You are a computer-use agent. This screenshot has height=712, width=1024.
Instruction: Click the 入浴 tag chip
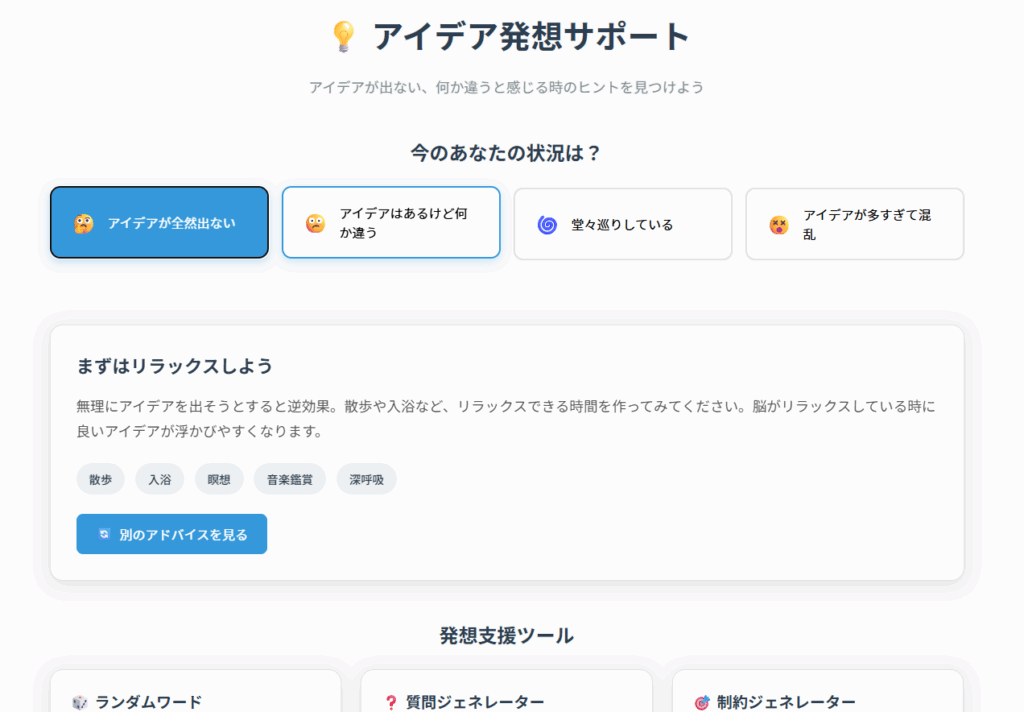click(160, 479)
